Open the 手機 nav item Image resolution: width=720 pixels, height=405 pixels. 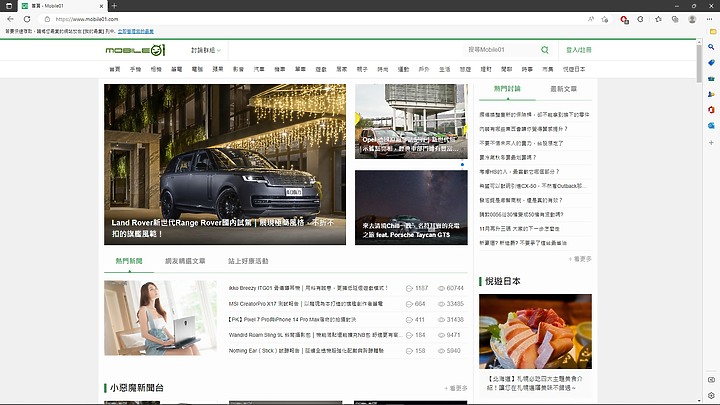(x=135, y=69)
